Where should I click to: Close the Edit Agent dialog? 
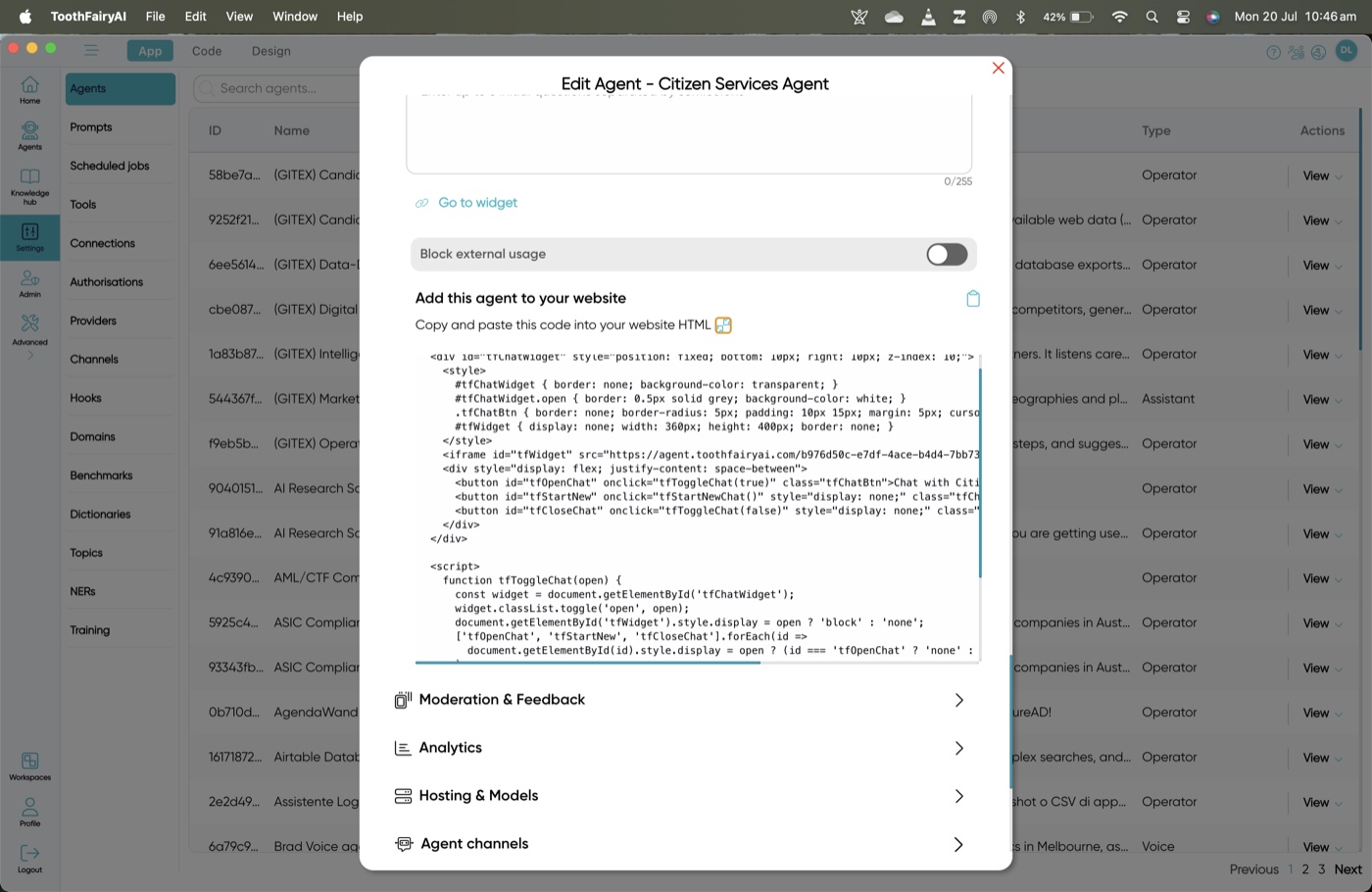pyautogui.click(x=998, y=68)
